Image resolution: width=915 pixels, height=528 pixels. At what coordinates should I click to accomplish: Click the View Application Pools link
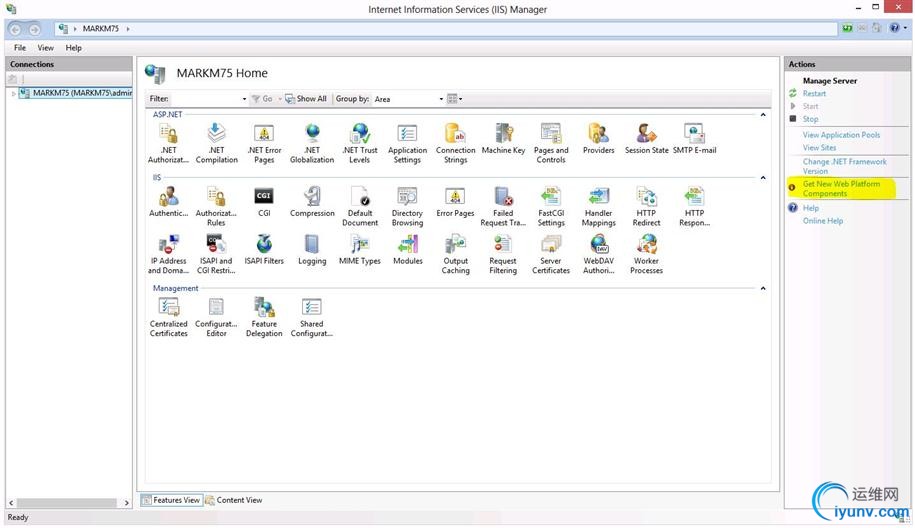[x=841, y=135]
